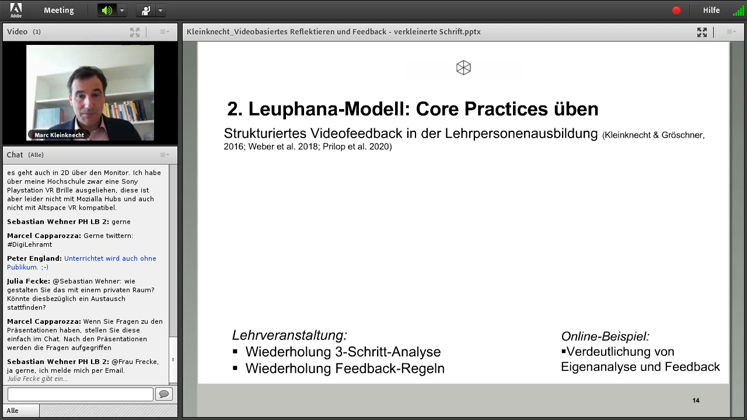
Task: Click the cube logo atop the slide
Action: click(463, 68)
